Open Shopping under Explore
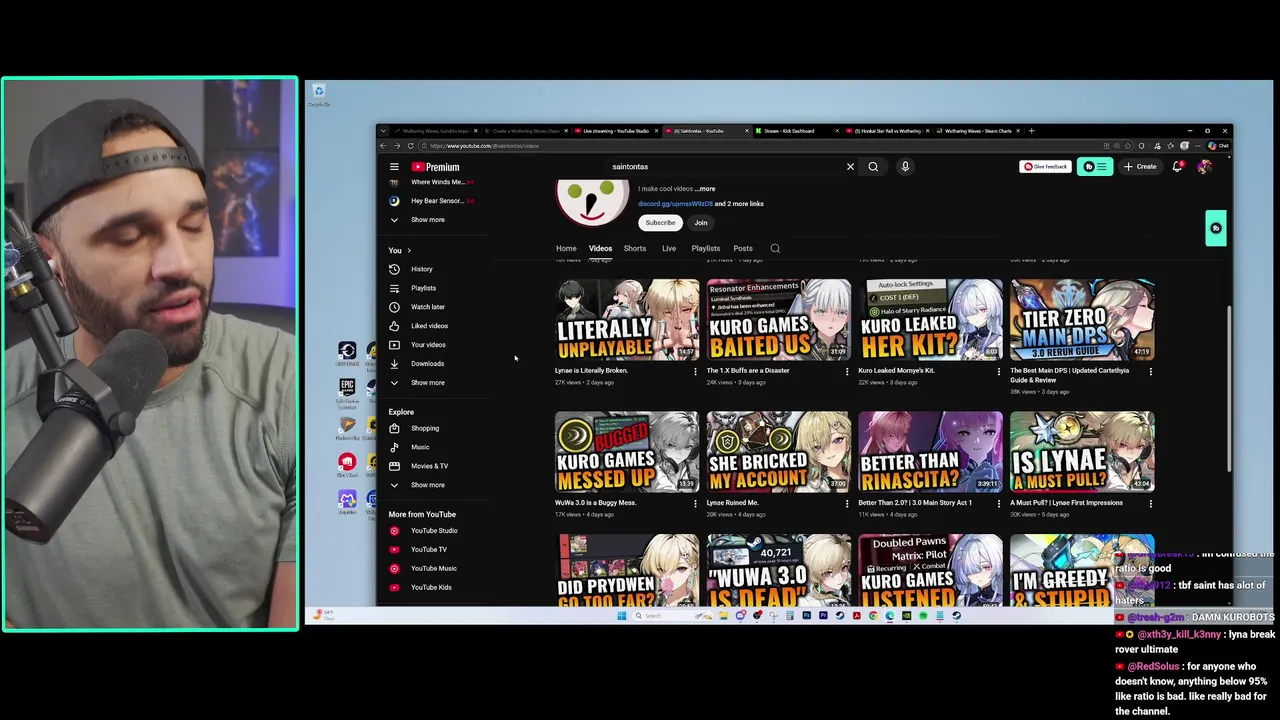The image size is (1280, 720). [x=427, y=428]
